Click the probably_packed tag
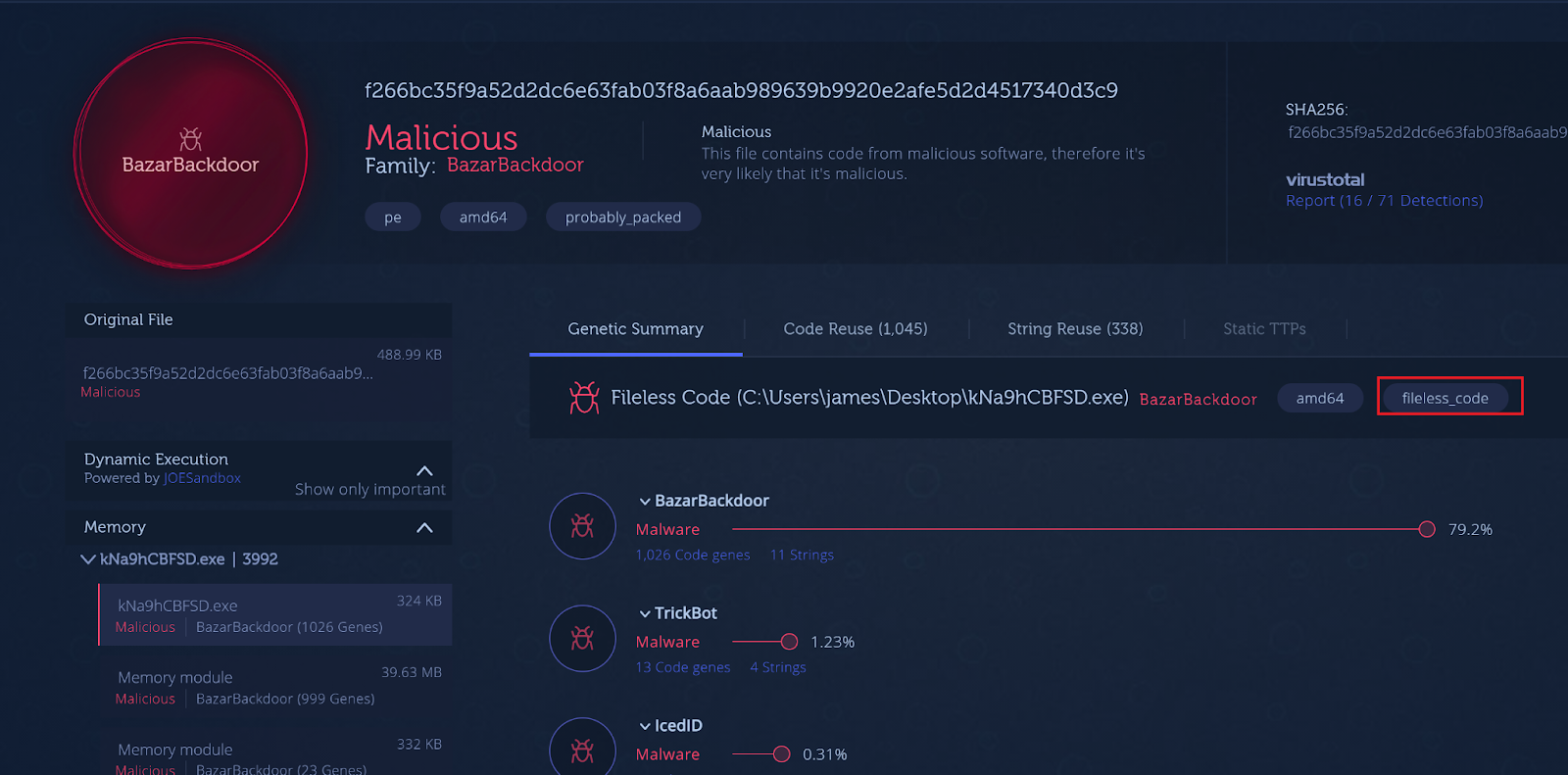The image size is (1568, 775). [623, 217]
